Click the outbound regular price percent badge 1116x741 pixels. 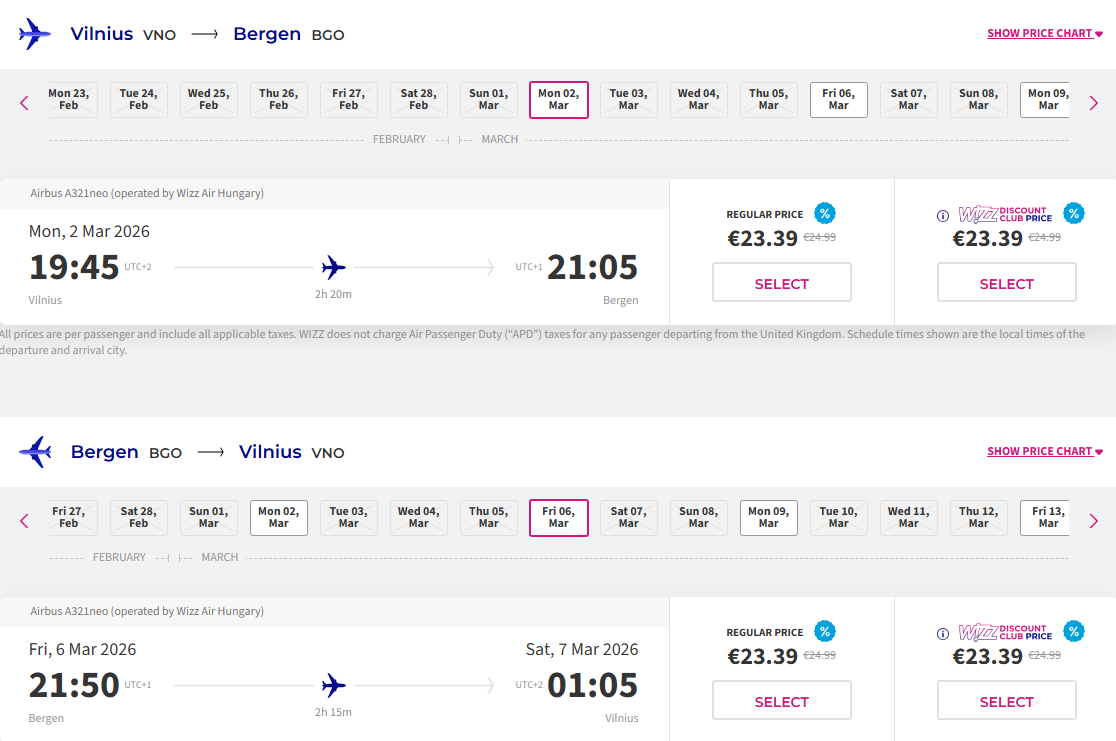[x=825, y=213]
